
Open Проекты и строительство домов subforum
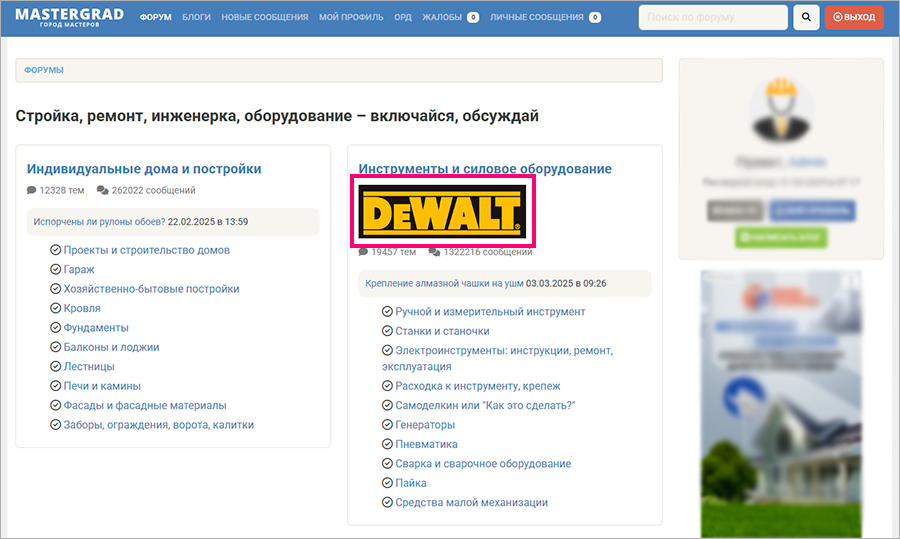[x=146, y=250]
